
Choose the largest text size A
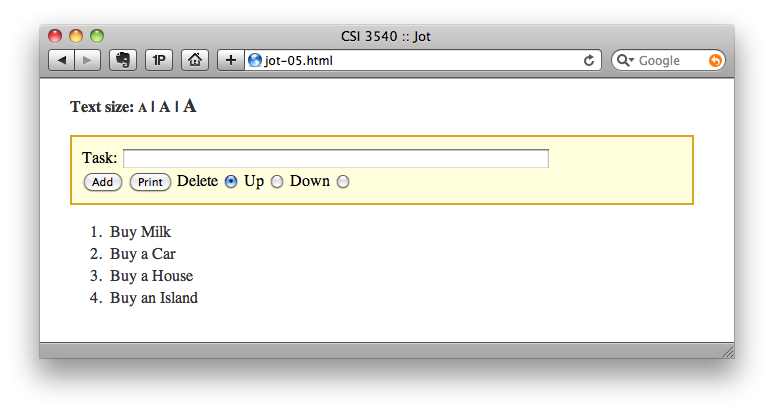coord(190,106)
